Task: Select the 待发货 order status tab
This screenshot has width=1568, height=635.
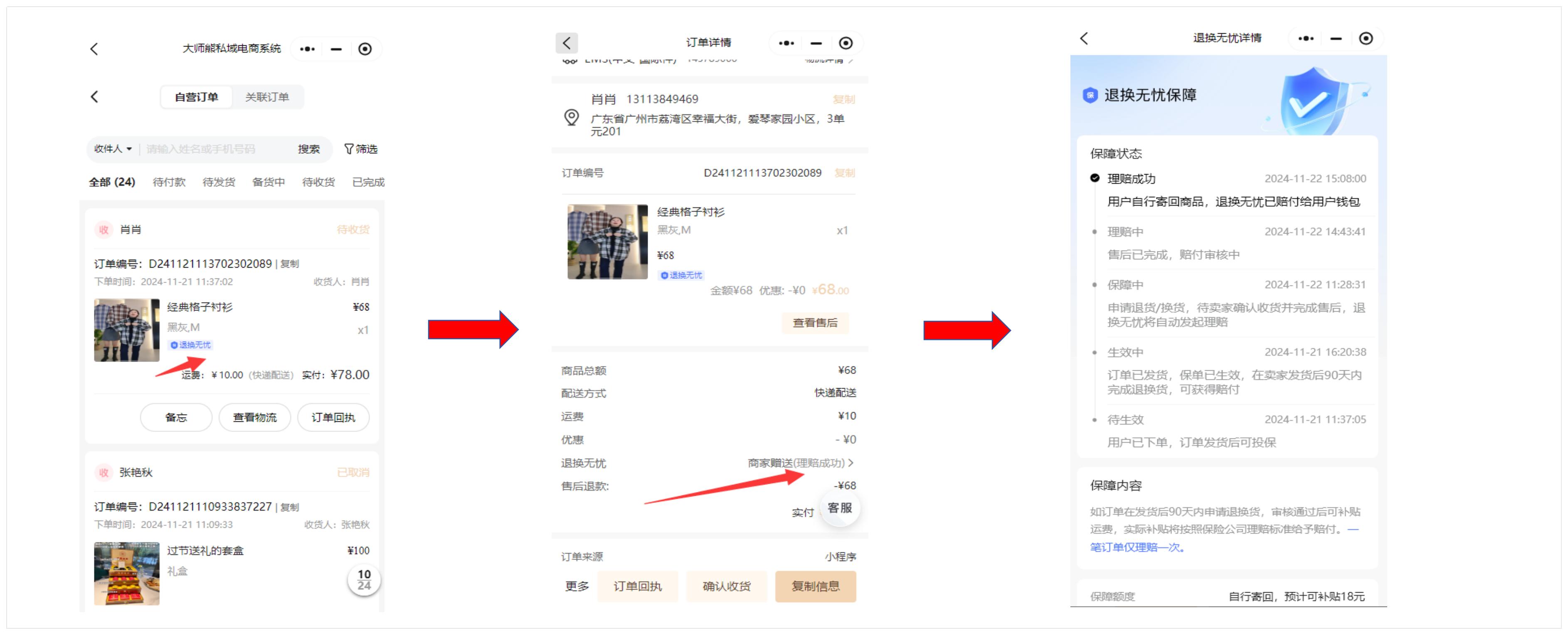Action: 219,182
